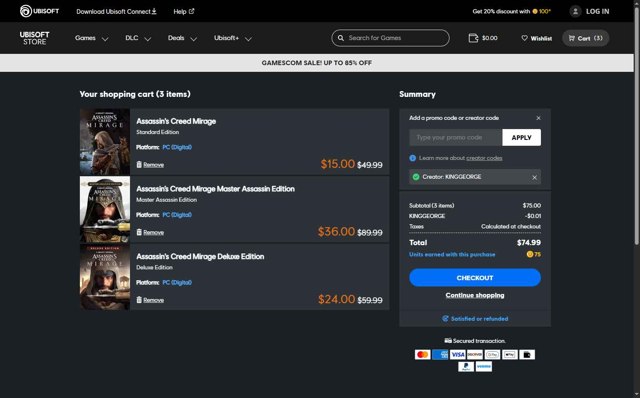Image resolution: width=640 pixels, height=398 pixels.
Task: Click Download Ubisoft Connect link
Action: coord(116,11)
